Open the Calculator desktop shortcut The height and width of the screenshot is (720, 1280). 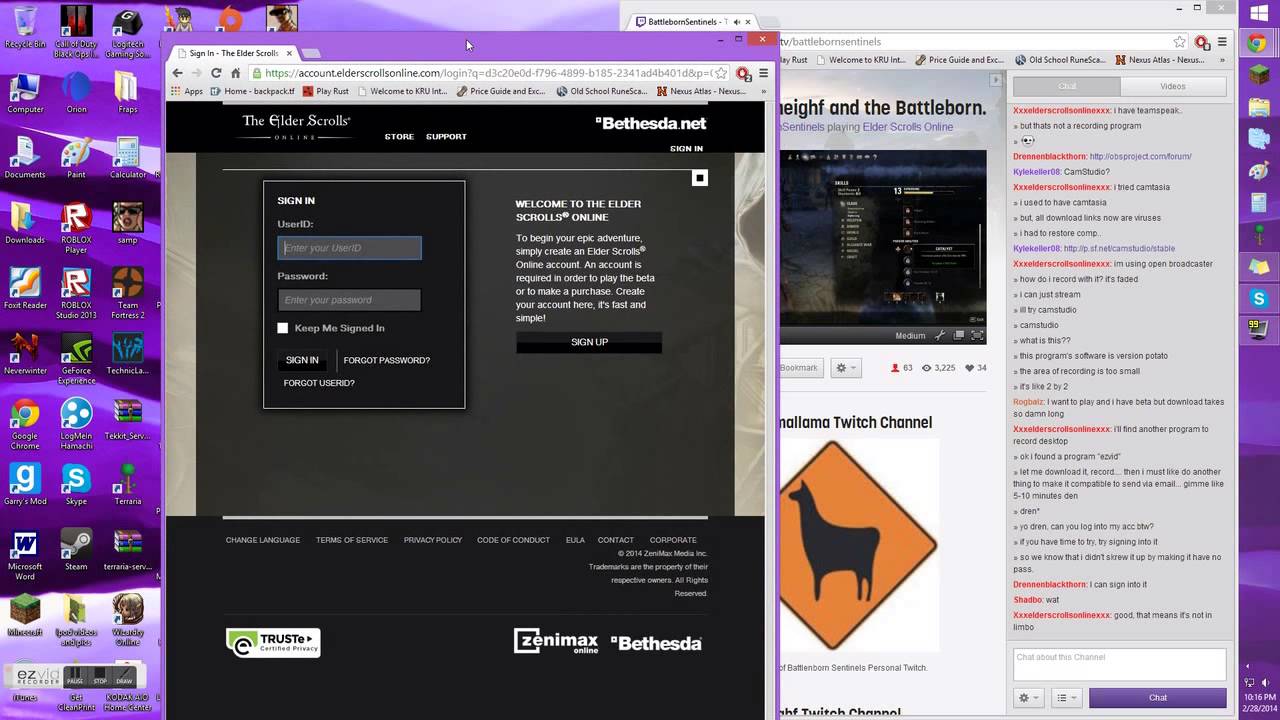127,157
